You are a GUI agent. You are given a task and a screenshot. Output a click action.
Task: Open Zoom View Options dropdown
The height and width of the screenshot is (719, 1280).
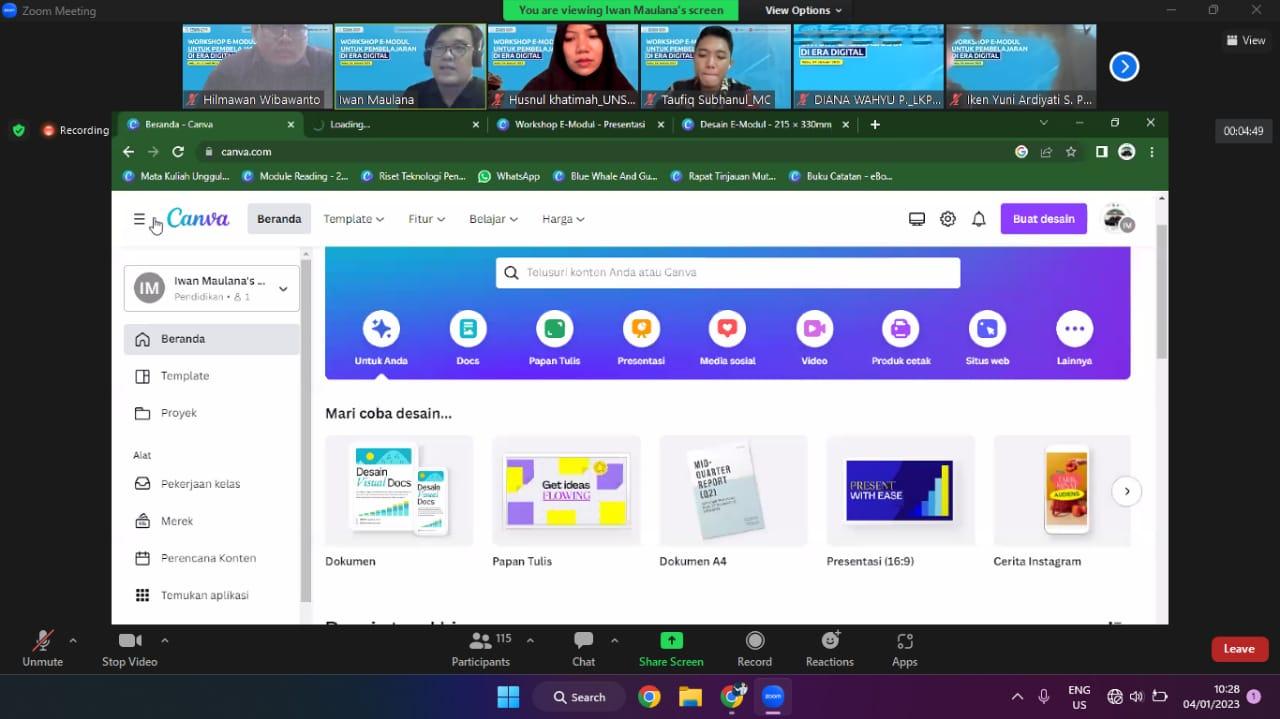pyautogui.click(x=803, y=10)
